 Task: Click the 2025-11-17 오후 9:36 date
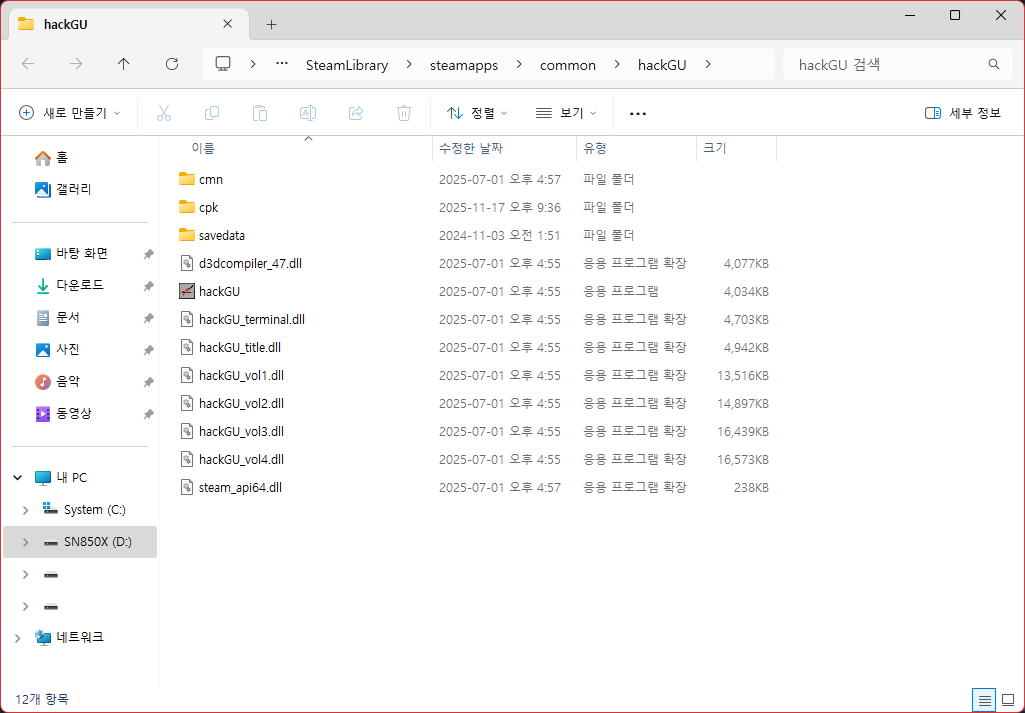tap(499, 208)
